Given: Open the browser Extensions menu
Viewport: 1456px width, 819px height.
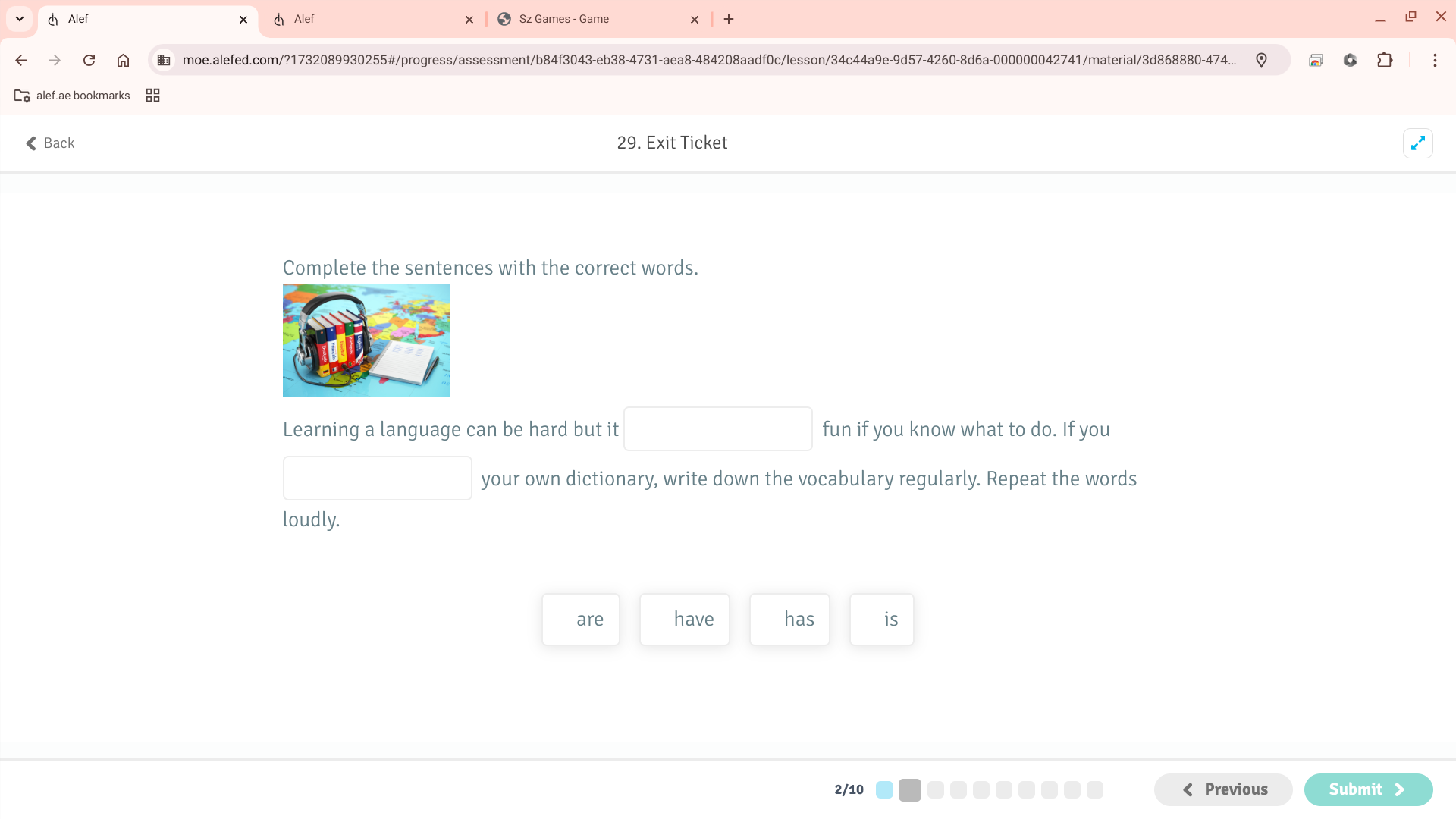Looking at the screenshot, I should [1385, 60].
